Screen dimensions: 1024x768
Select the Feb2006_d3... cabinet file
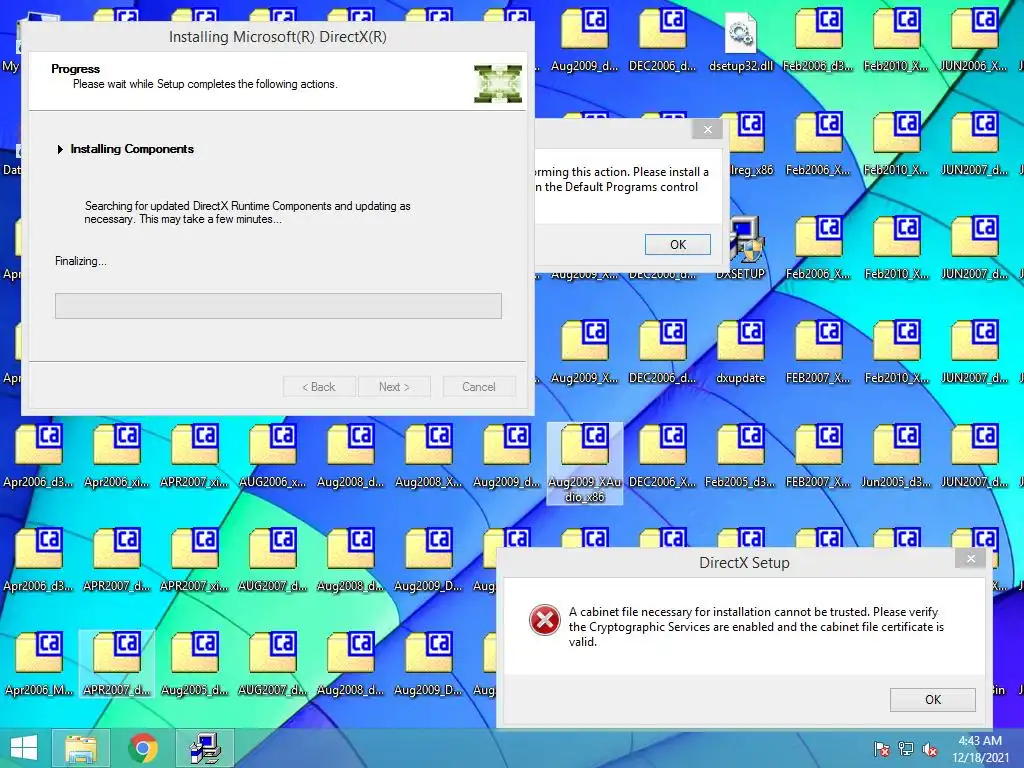(818, 39)
